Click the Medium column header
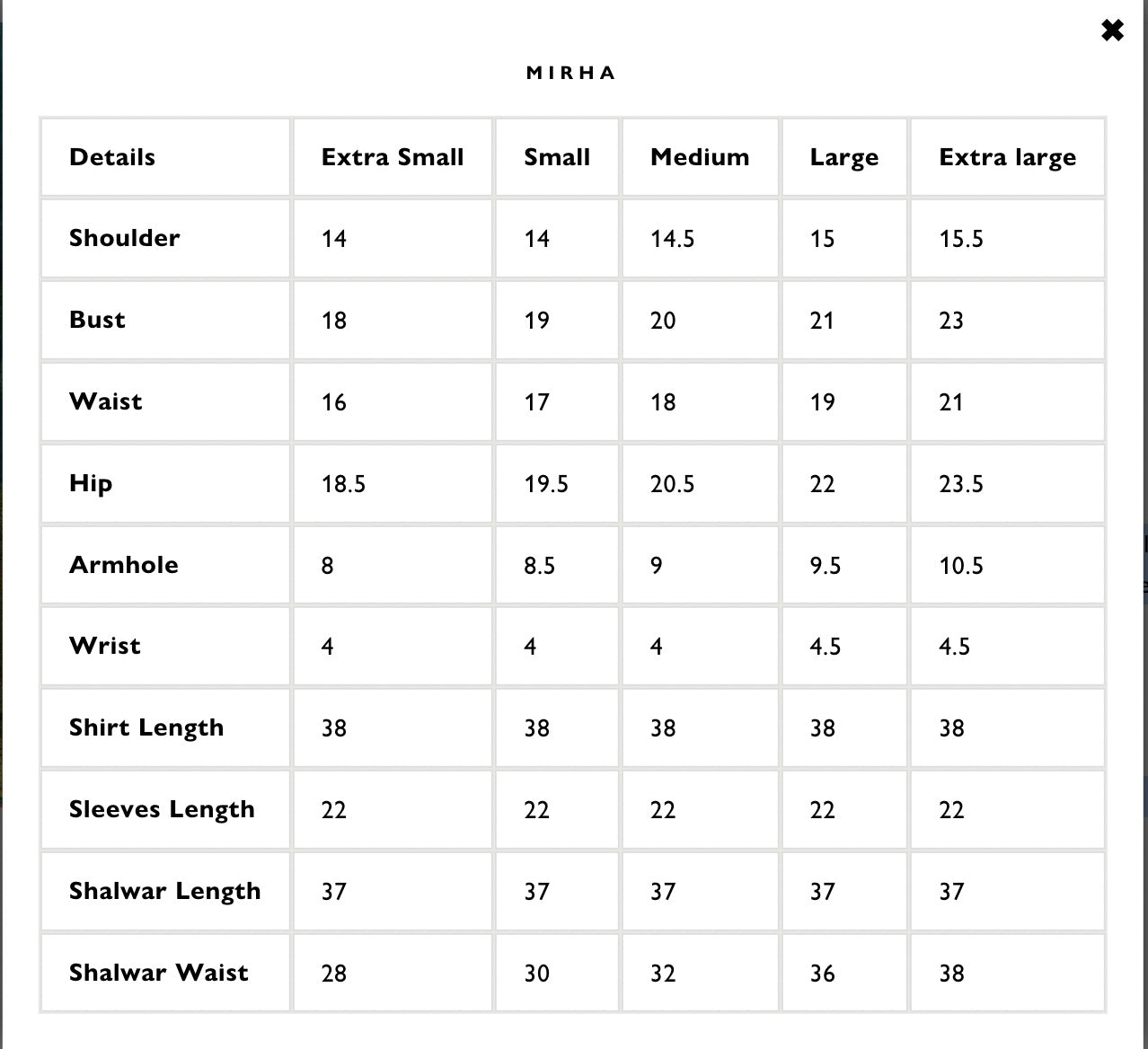Screen dimensions: 1148x1049 tap(700, 157)
